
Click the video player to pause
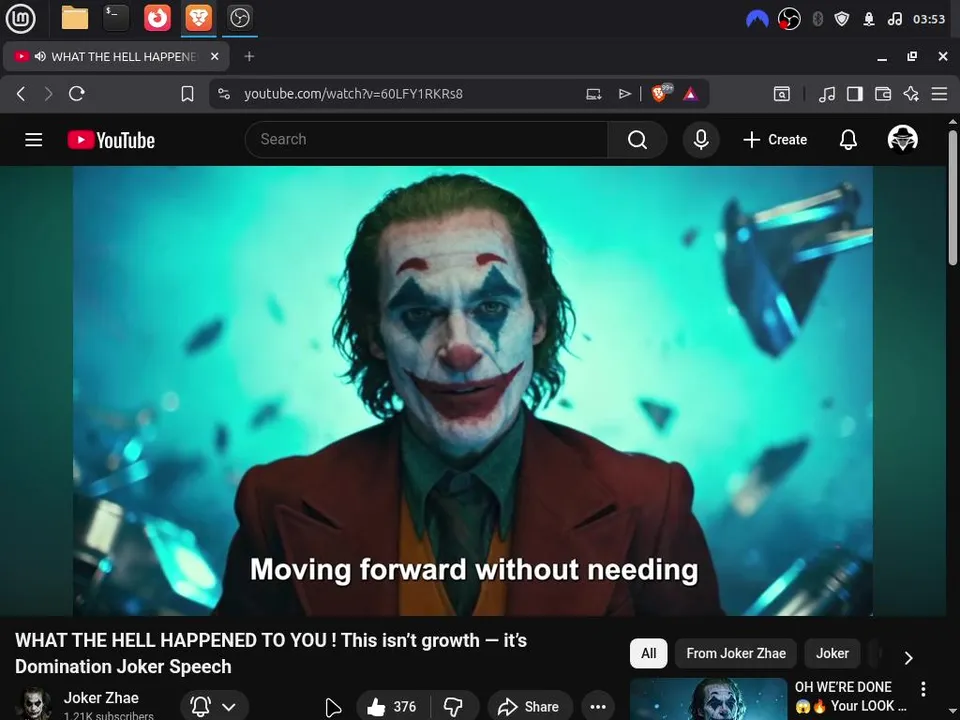(x=473, y=391)
